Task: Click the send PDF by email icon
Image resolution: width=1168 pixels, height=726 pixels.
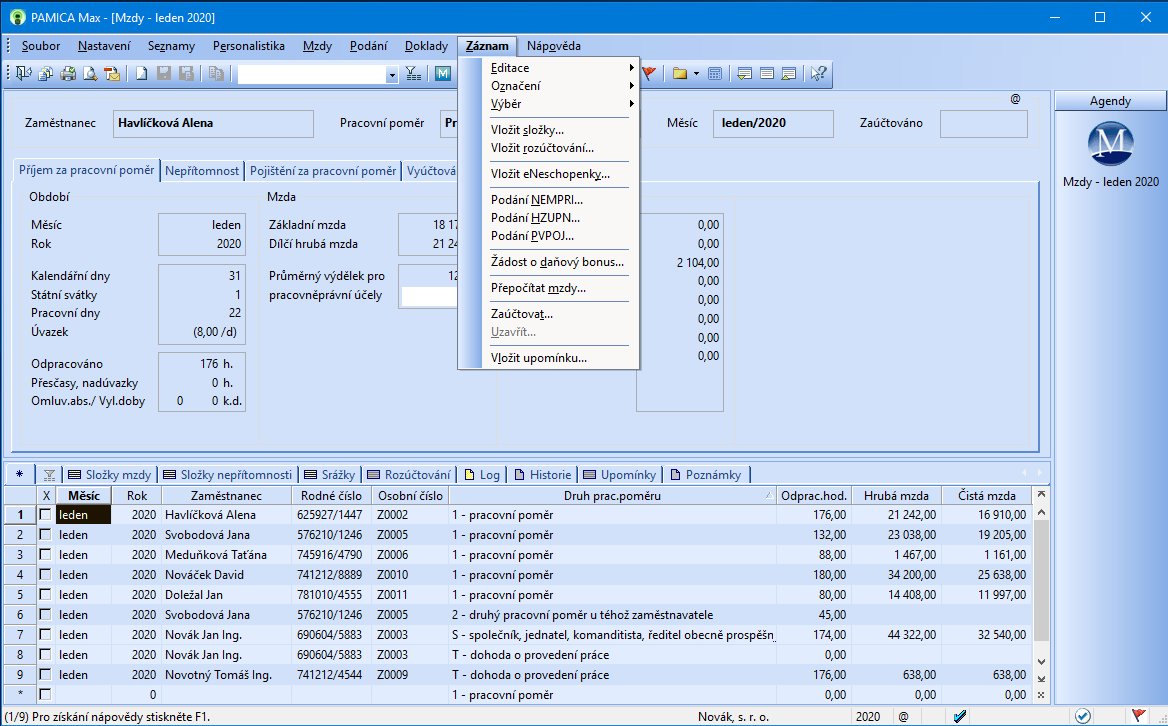Action: tap(112, 73)
